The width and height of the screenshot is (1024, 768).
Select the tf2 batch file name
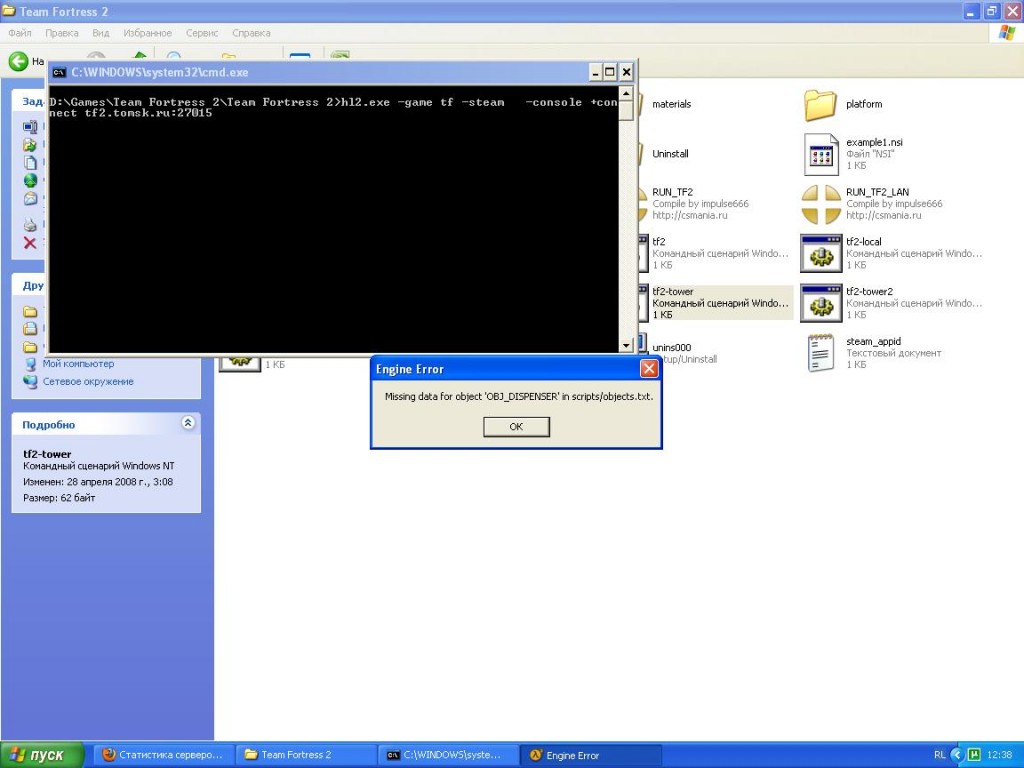click(x=658, y=242)
